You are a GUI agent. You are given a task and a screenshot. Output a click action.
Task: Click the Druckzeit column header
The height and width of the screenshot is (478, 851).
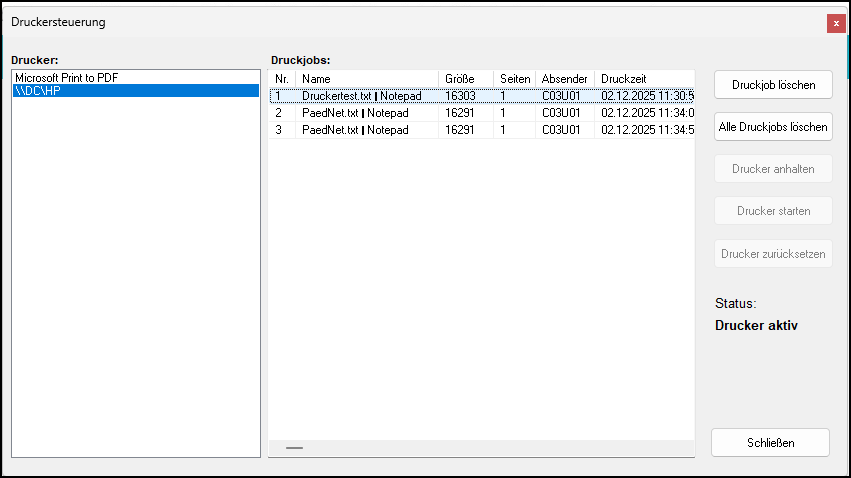point(643,79)
